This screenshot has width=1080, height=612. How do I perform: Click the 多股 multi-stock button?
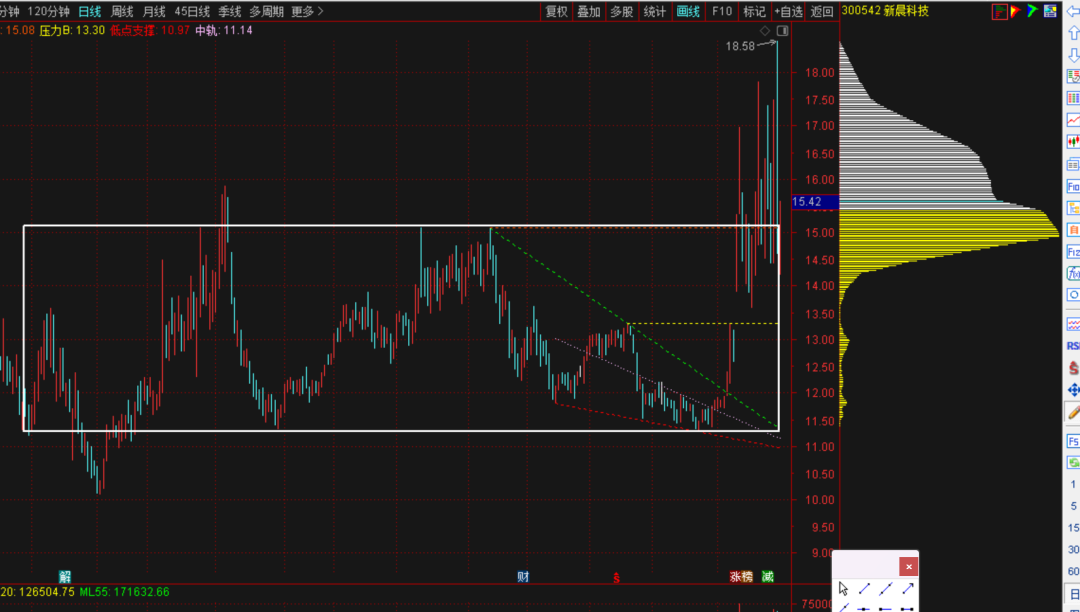pyautogui.click(x=621, y=11)
